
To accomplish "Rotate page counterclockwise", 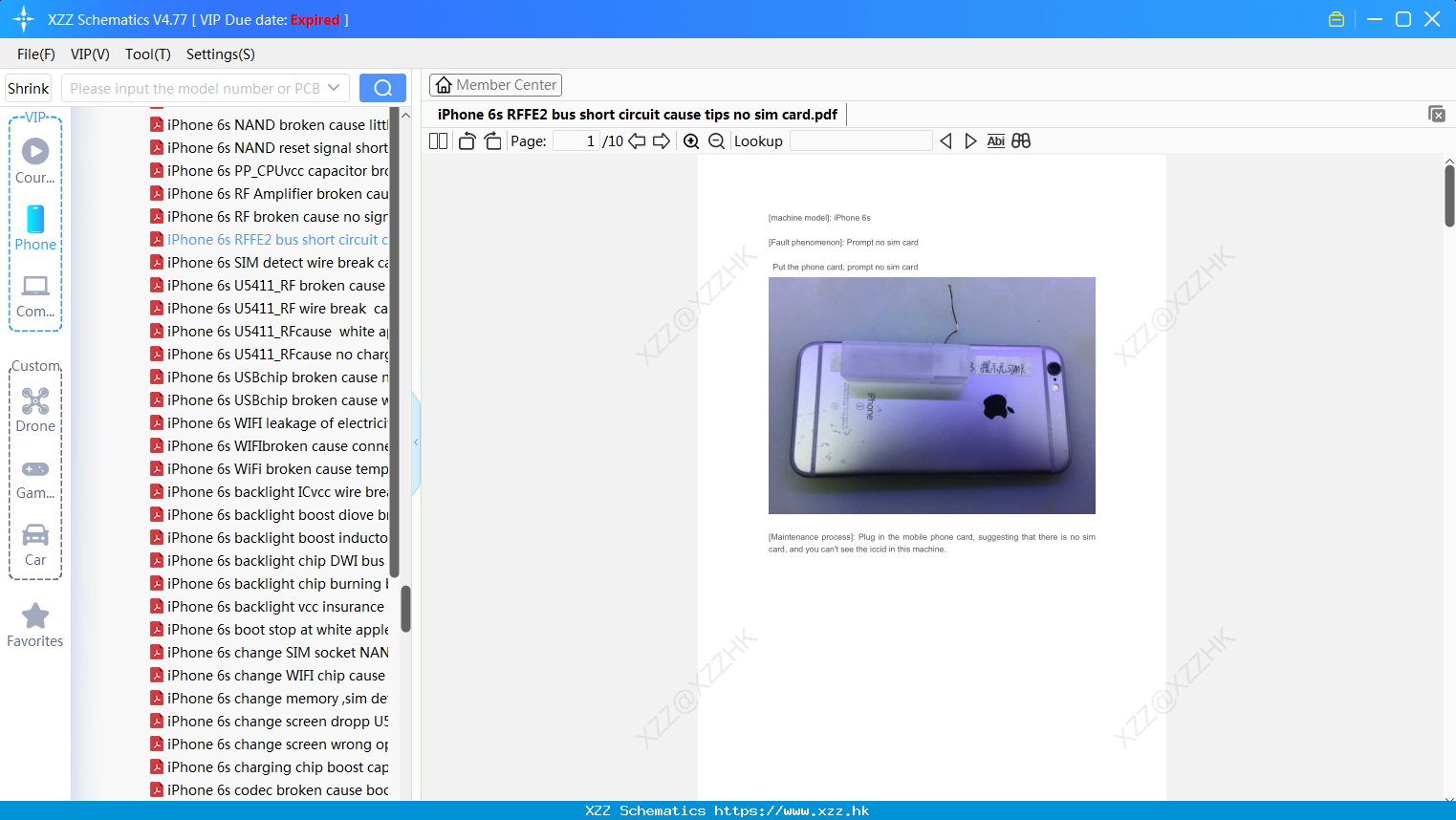I will 467,140.
